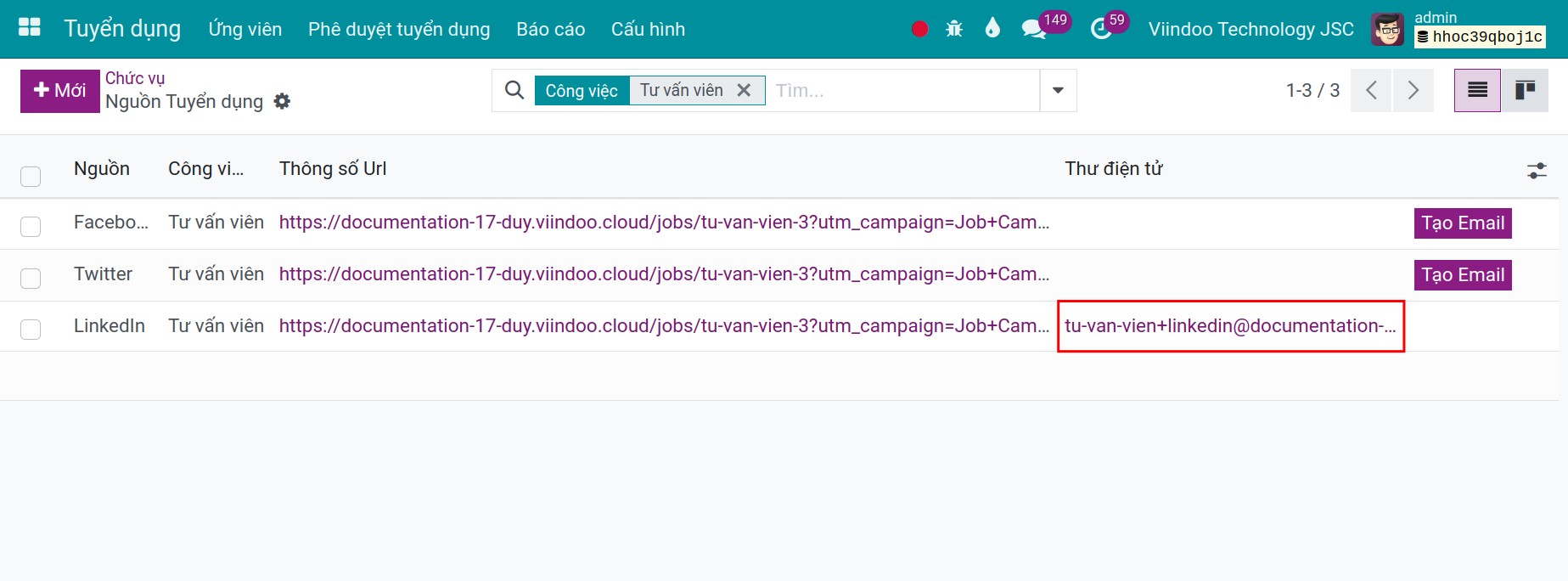Open the debug bug icon menu
This screenshot has height=581, width=1568.
(954, 29)
